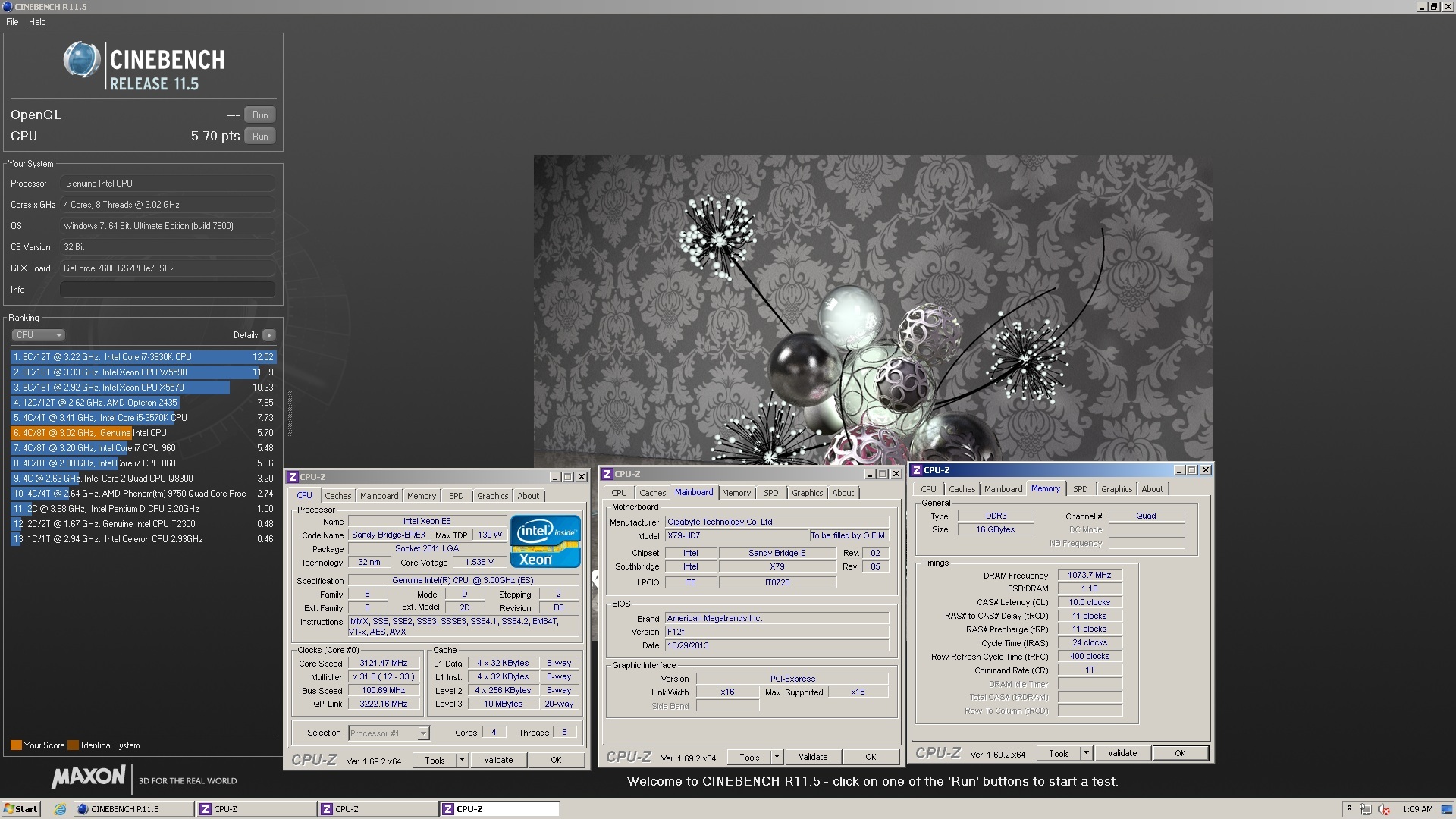Click the orange Your Score legend swatch

pos(16,745)
